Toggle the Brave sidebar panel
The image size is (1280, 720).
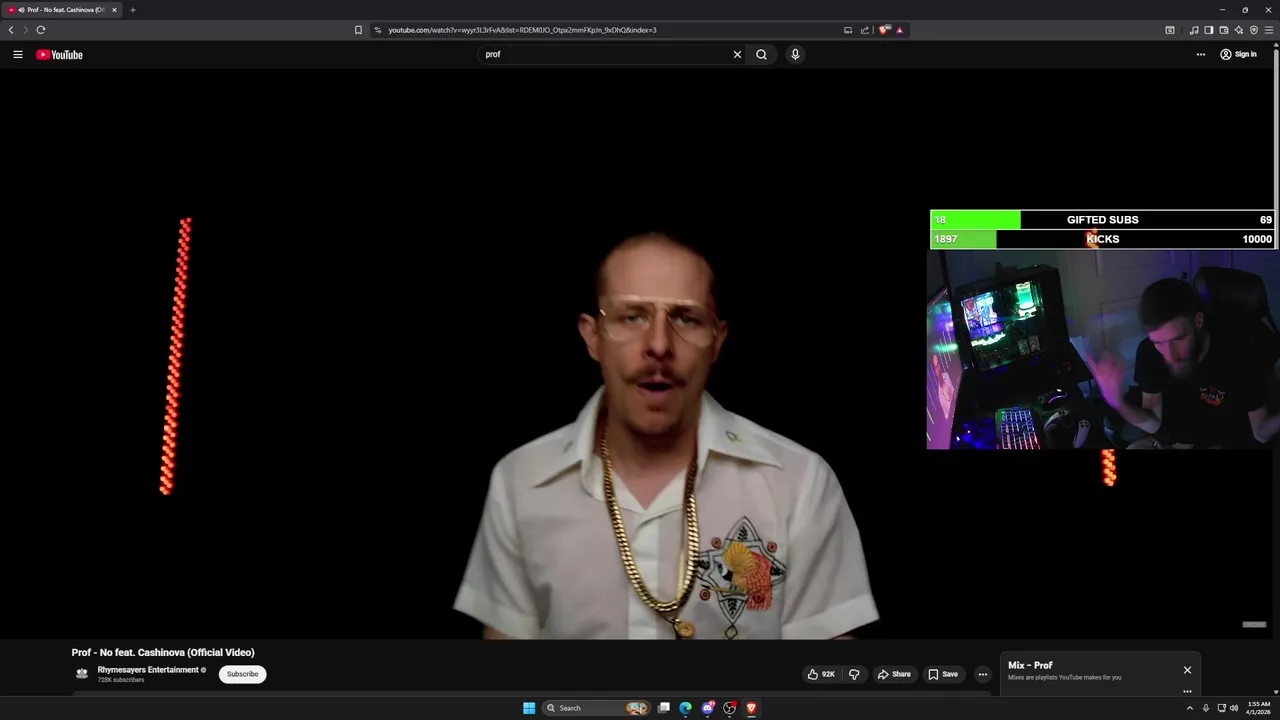click(1209, 30)
